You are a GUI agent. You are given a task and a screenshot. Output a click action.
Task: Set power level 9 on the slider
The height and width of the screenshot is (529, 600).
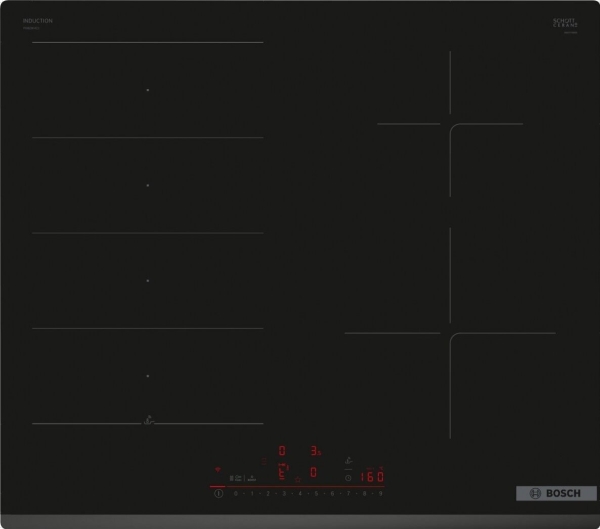click(380, 493)
